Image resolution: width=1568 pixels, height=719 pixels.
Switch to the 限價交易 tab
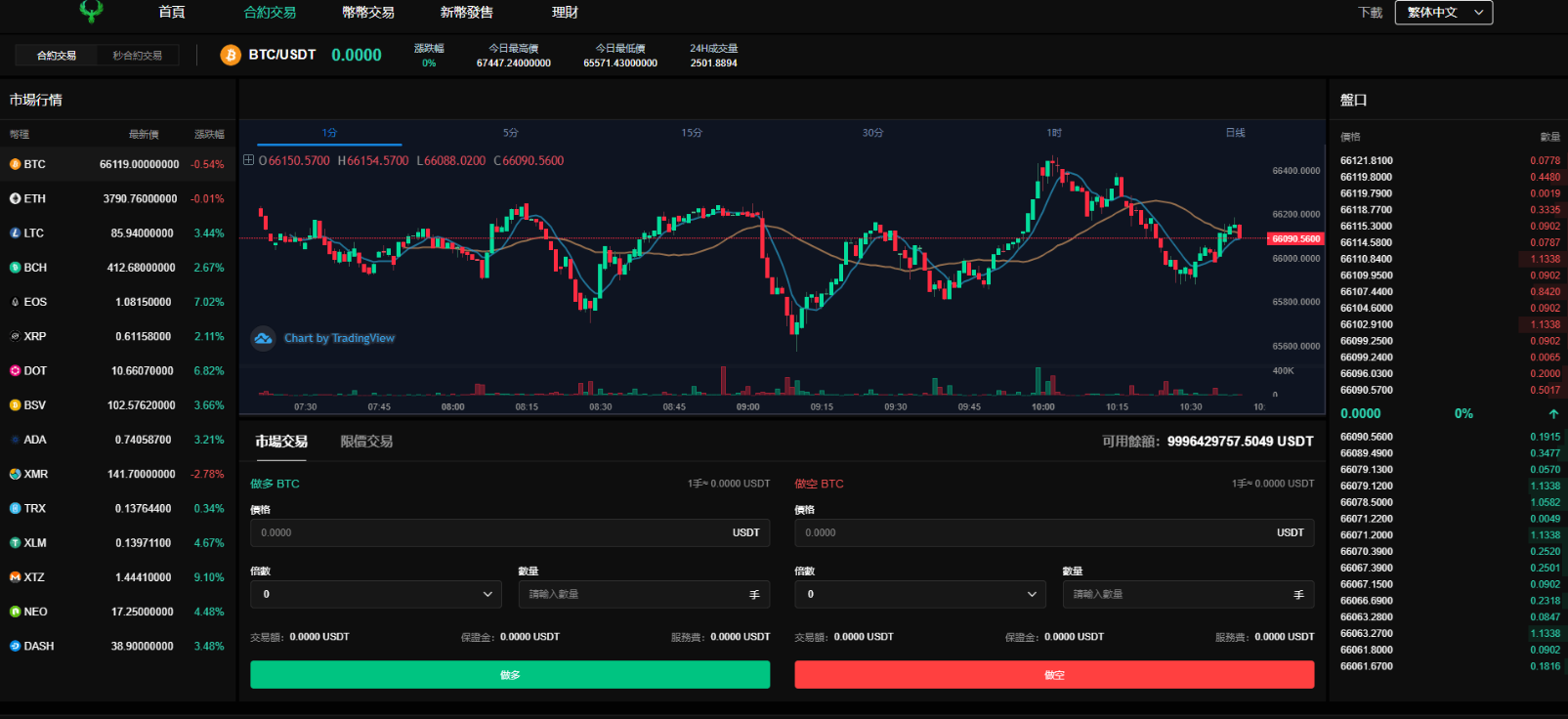(x=366, y=442)
